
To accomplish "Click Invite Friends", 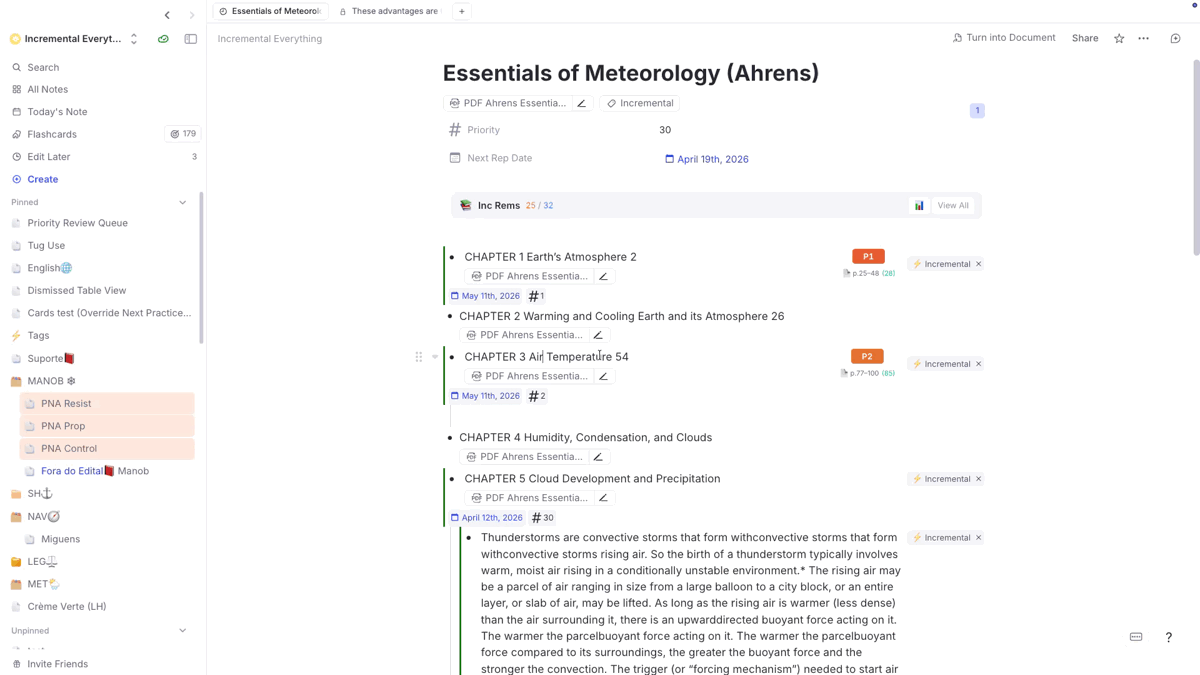I will tap(57, 664).
